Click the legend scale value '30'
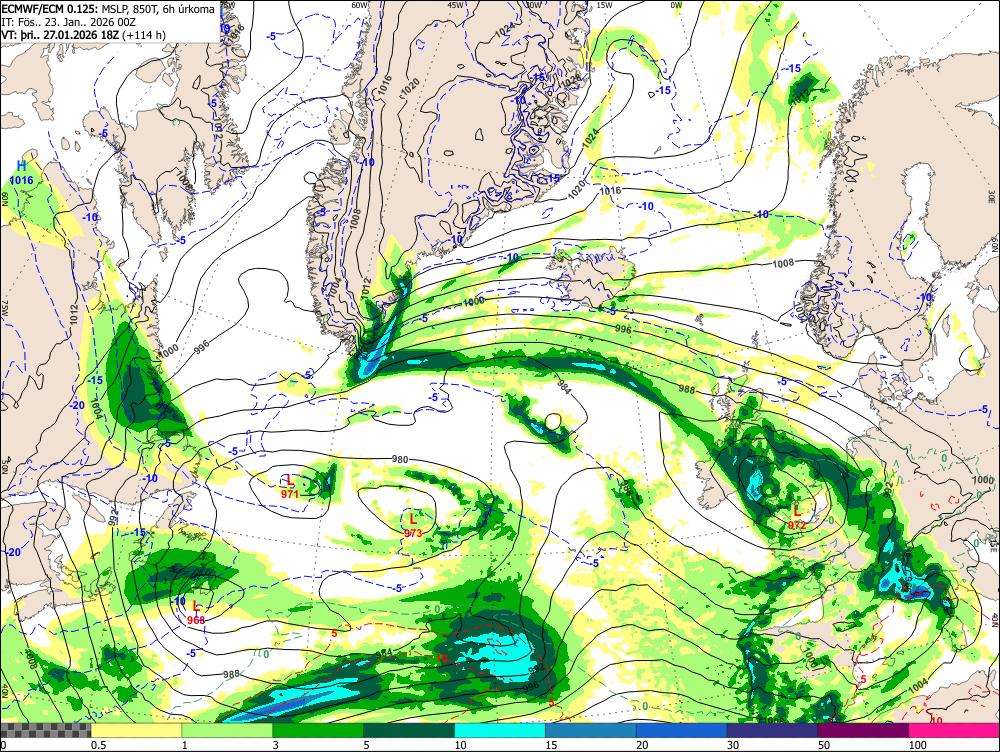Viewport: 1000px width, 752px height. click(x=733, y=745)
